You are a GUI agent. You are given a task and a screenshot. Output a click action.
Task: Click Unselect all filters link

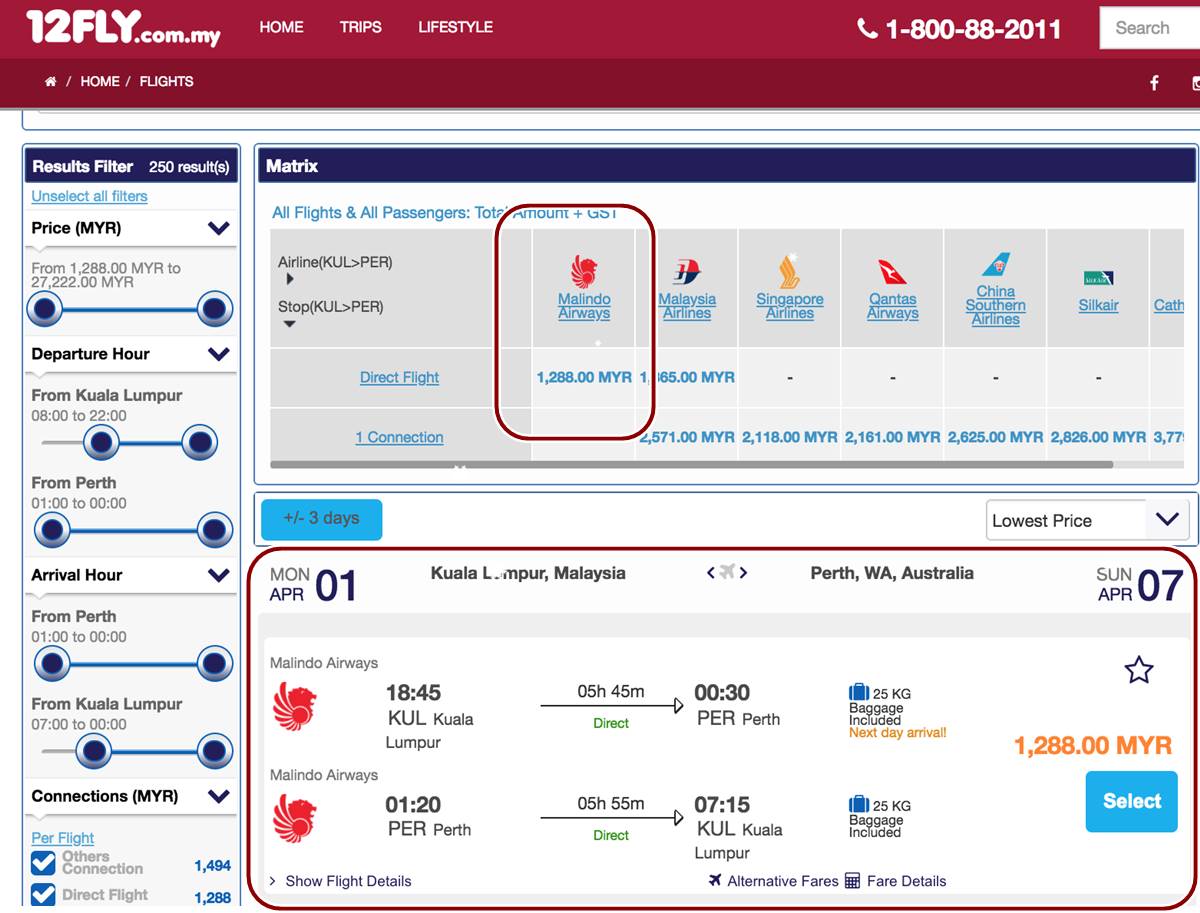(x=89, y=196)
